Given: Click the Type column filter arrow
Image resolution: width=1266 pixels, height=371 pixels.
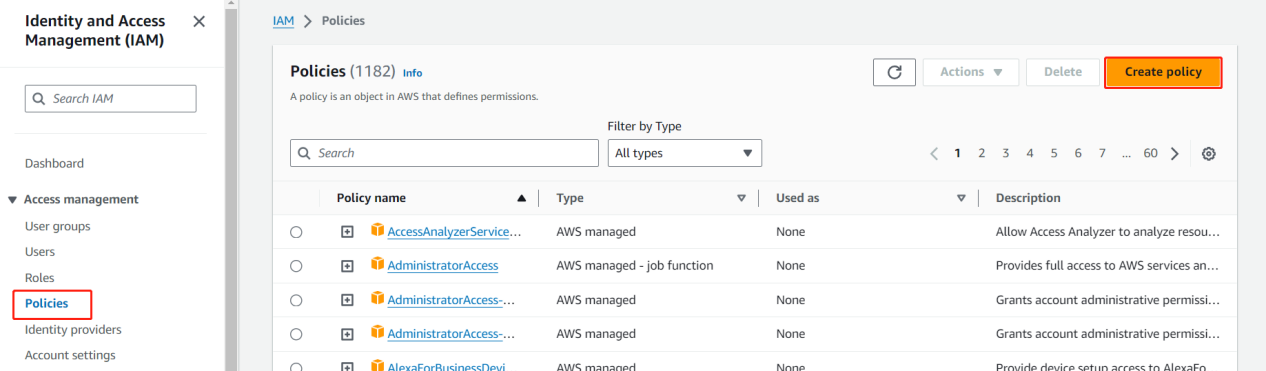Looking at the screenshot, I should pyautogui.click(x=741, y=198).
